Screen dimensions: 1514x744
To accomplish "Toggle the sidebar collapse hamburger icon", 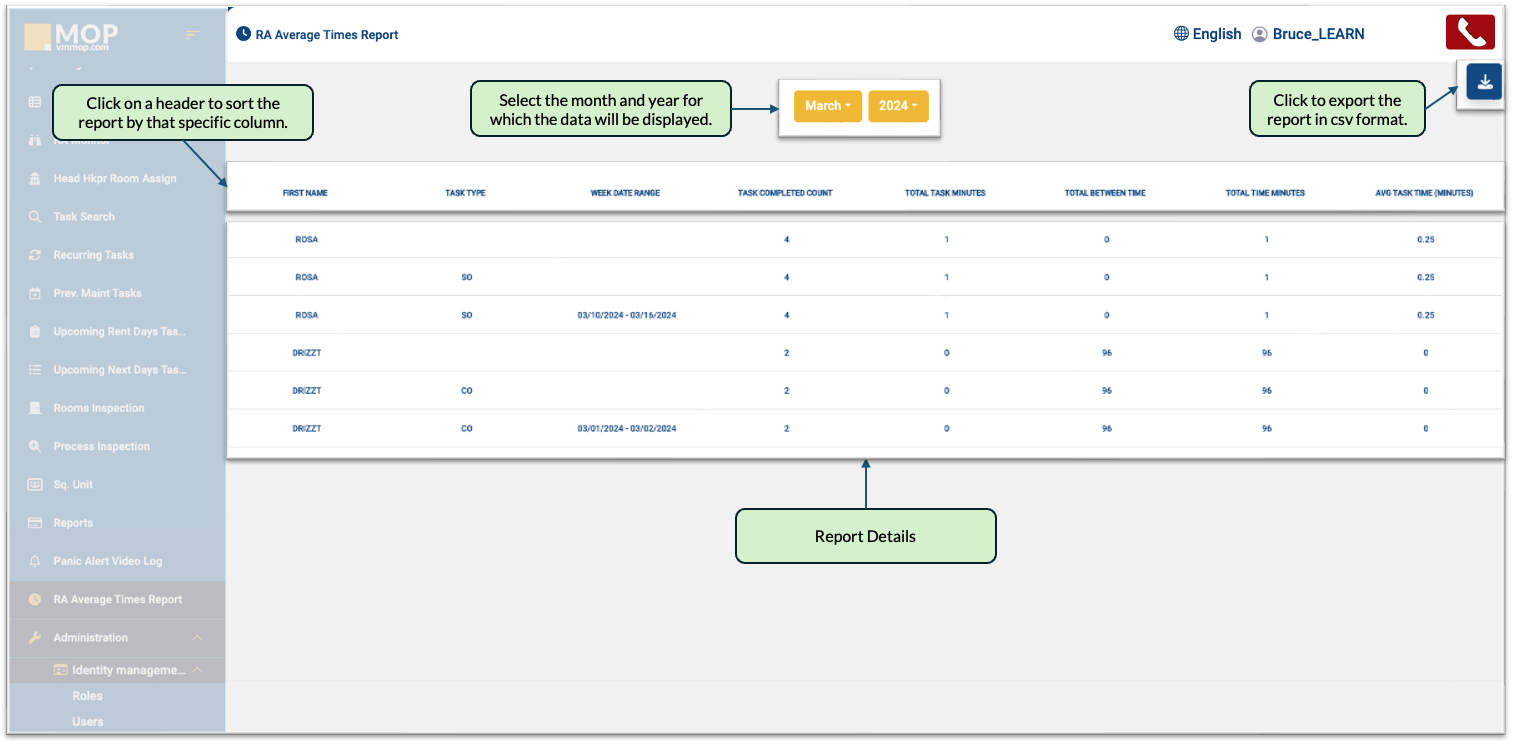I will coord(192,36).
